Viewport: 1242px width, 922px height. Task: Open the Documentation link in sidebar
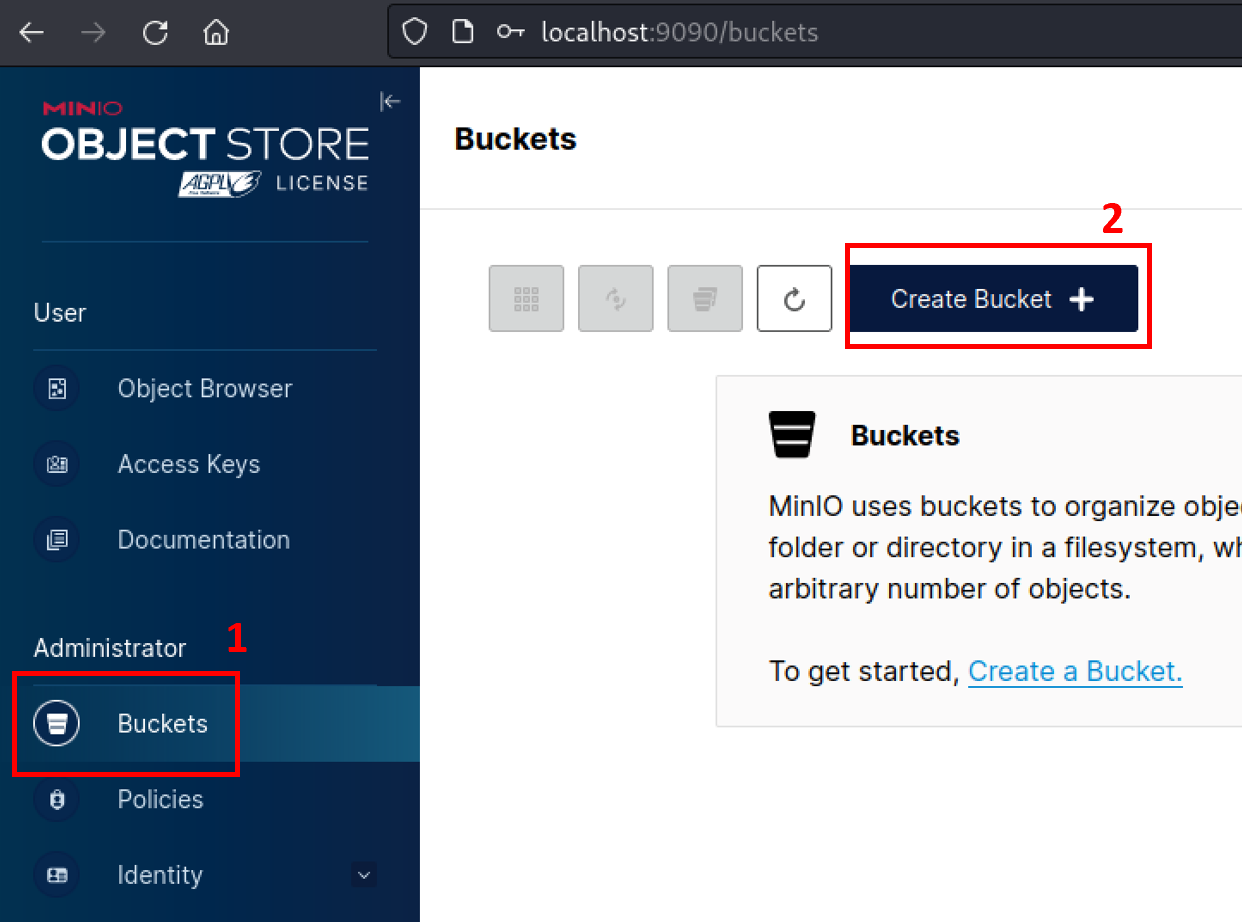(205, 540)
